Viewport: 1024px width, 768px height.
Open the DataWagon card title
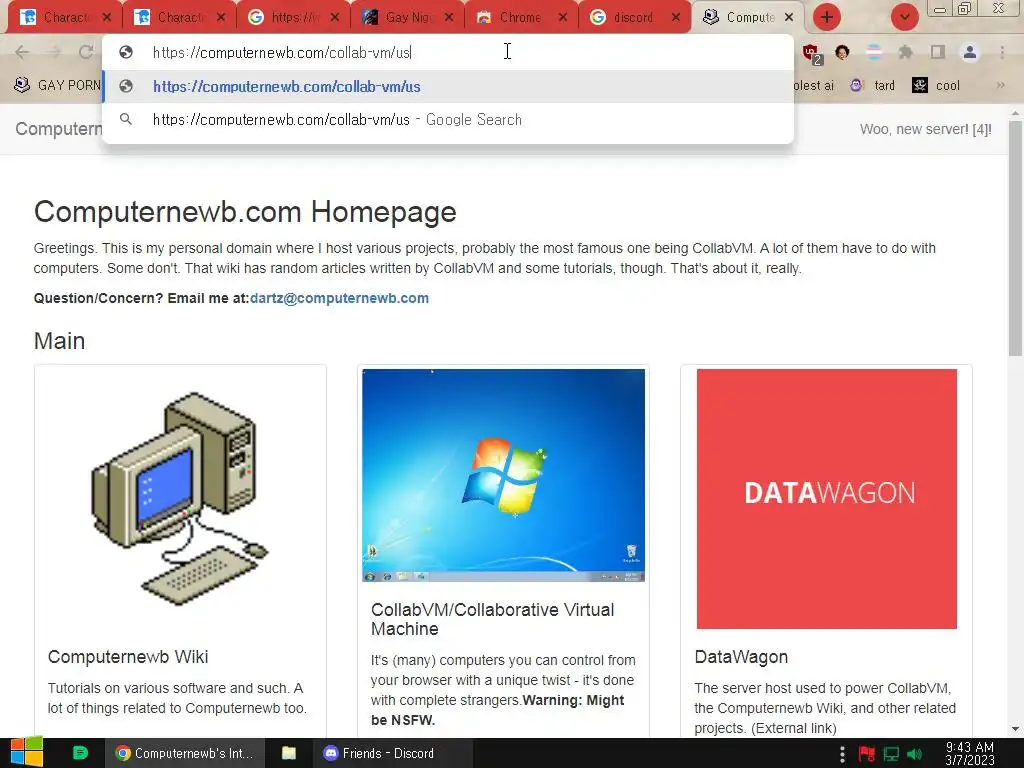coord(741,657)
